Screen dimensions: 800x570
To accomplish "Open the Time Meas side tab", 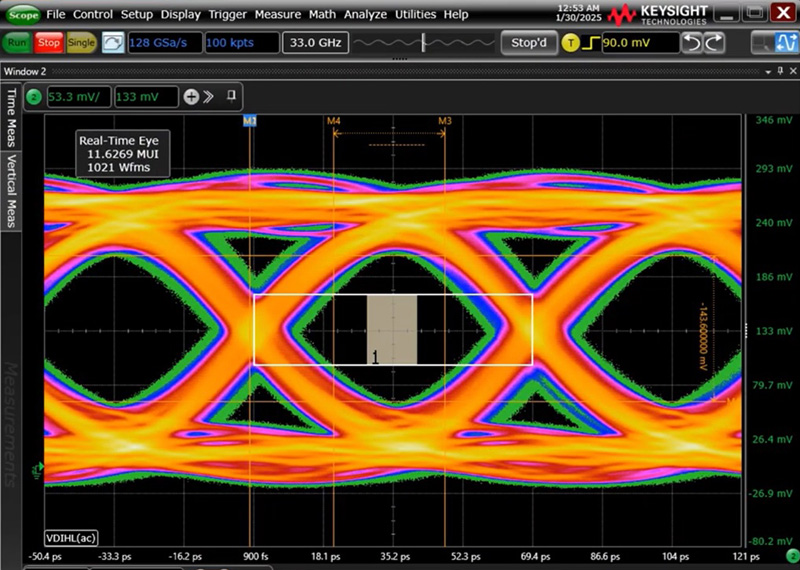I will (11, 117).
